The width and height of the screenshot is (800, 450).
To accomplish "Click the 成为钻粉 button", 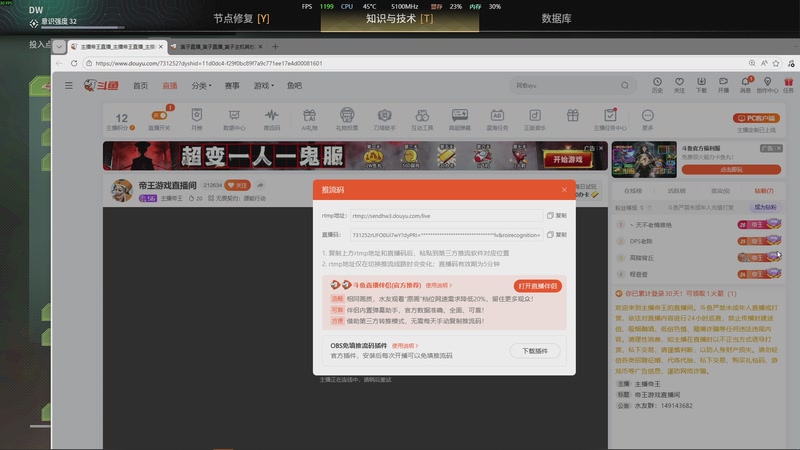I will 765,207.
